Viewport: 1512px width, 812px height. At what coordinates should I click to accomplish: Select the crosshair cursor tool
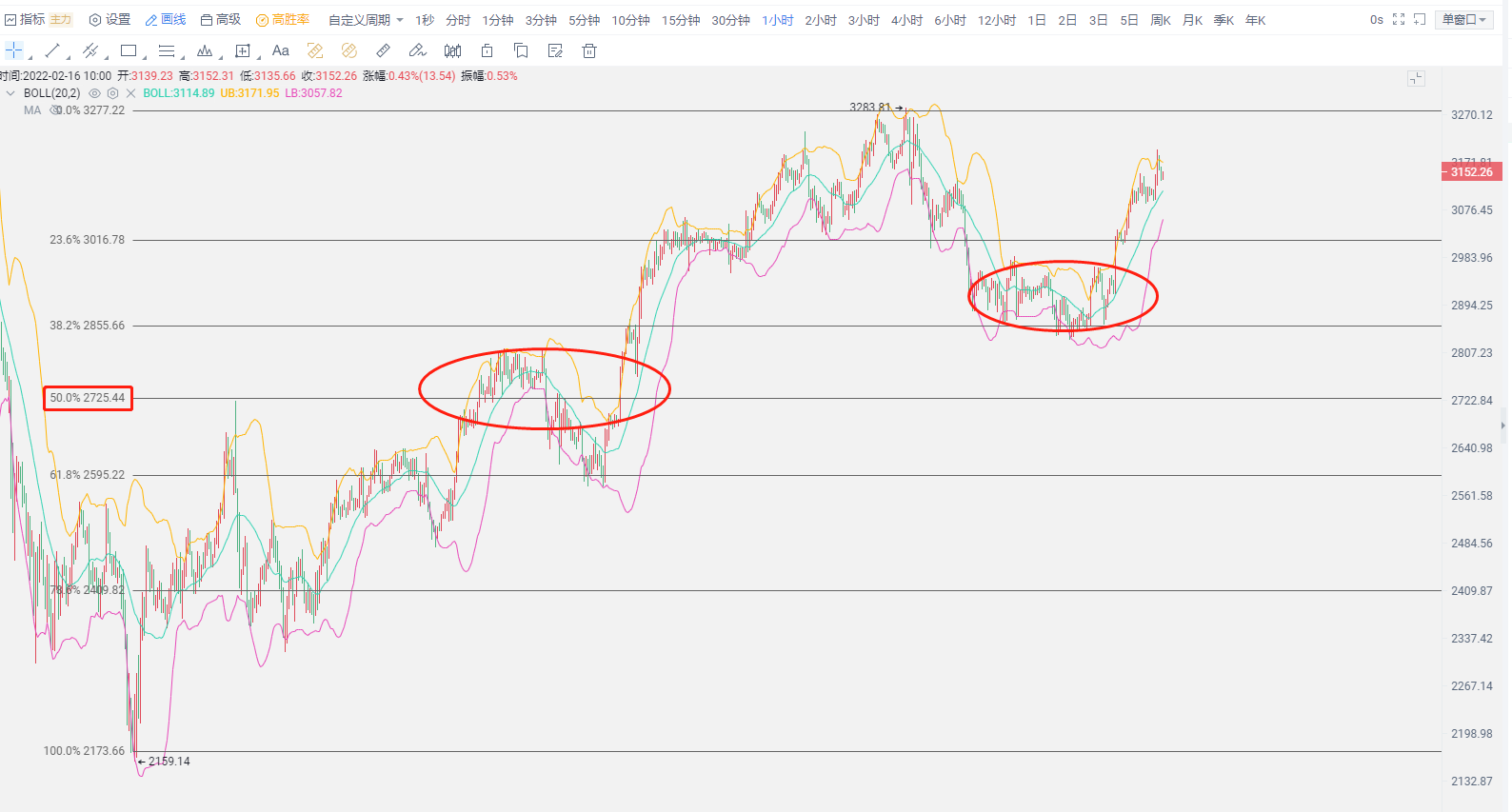pos(14,50)
